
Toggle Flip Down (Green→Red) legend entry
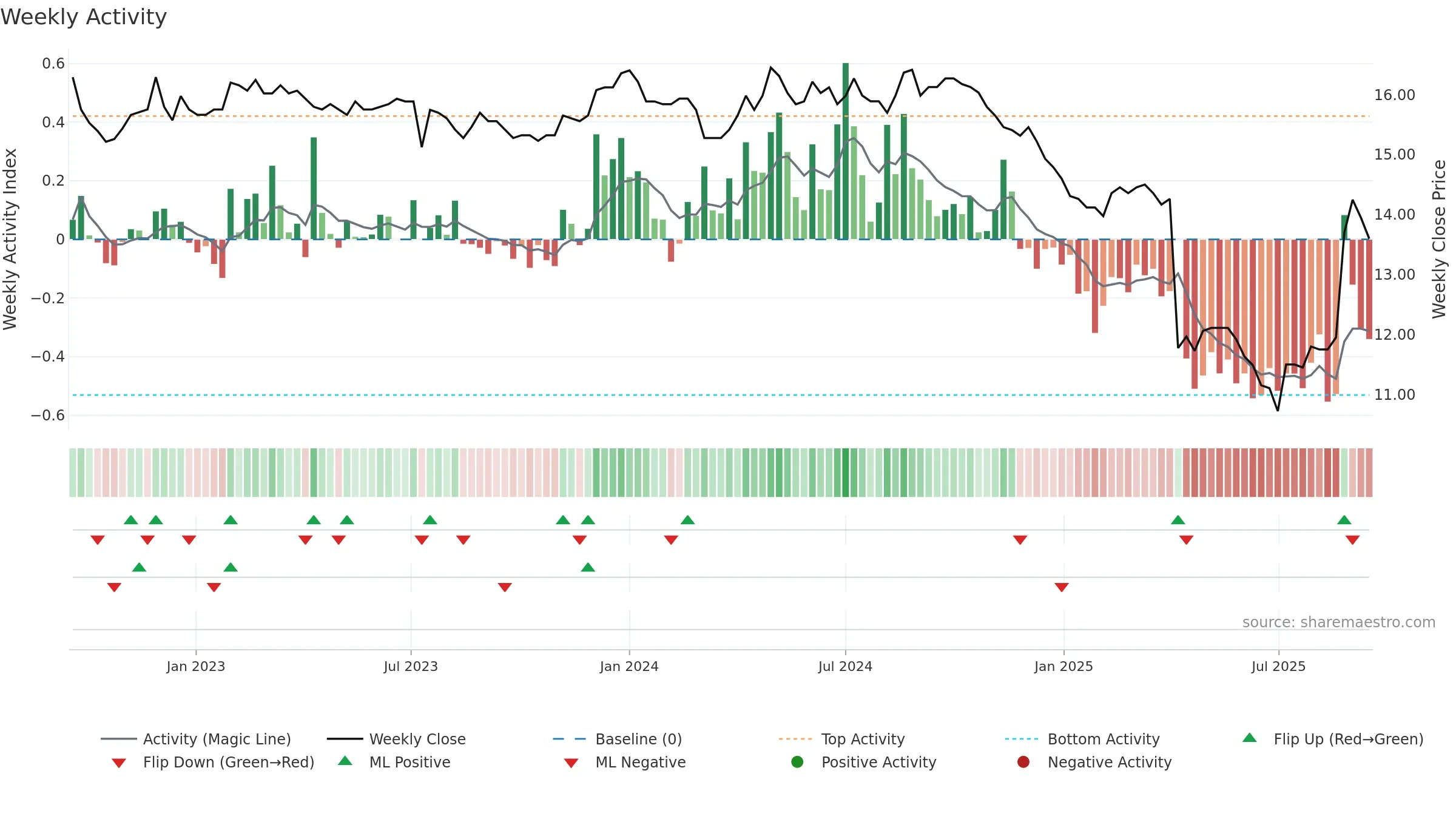[x=212, y=762]
